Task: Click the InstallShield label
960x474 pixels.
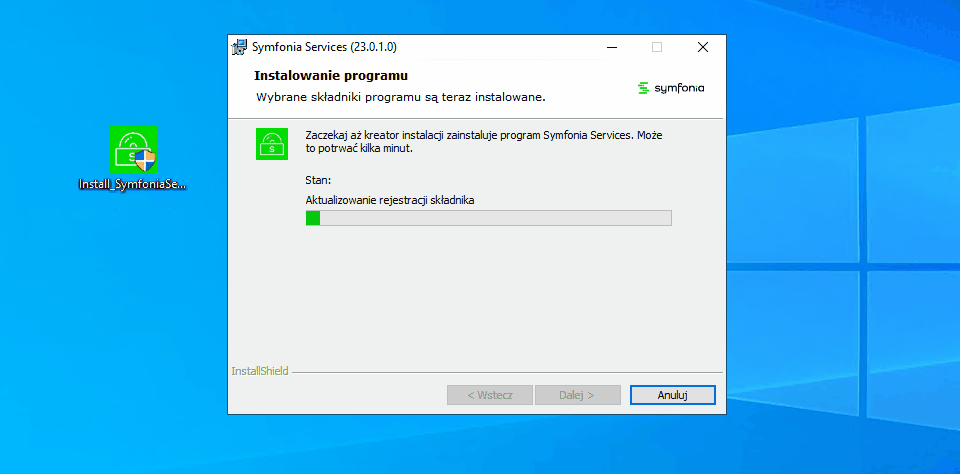Action: (260, 371)
